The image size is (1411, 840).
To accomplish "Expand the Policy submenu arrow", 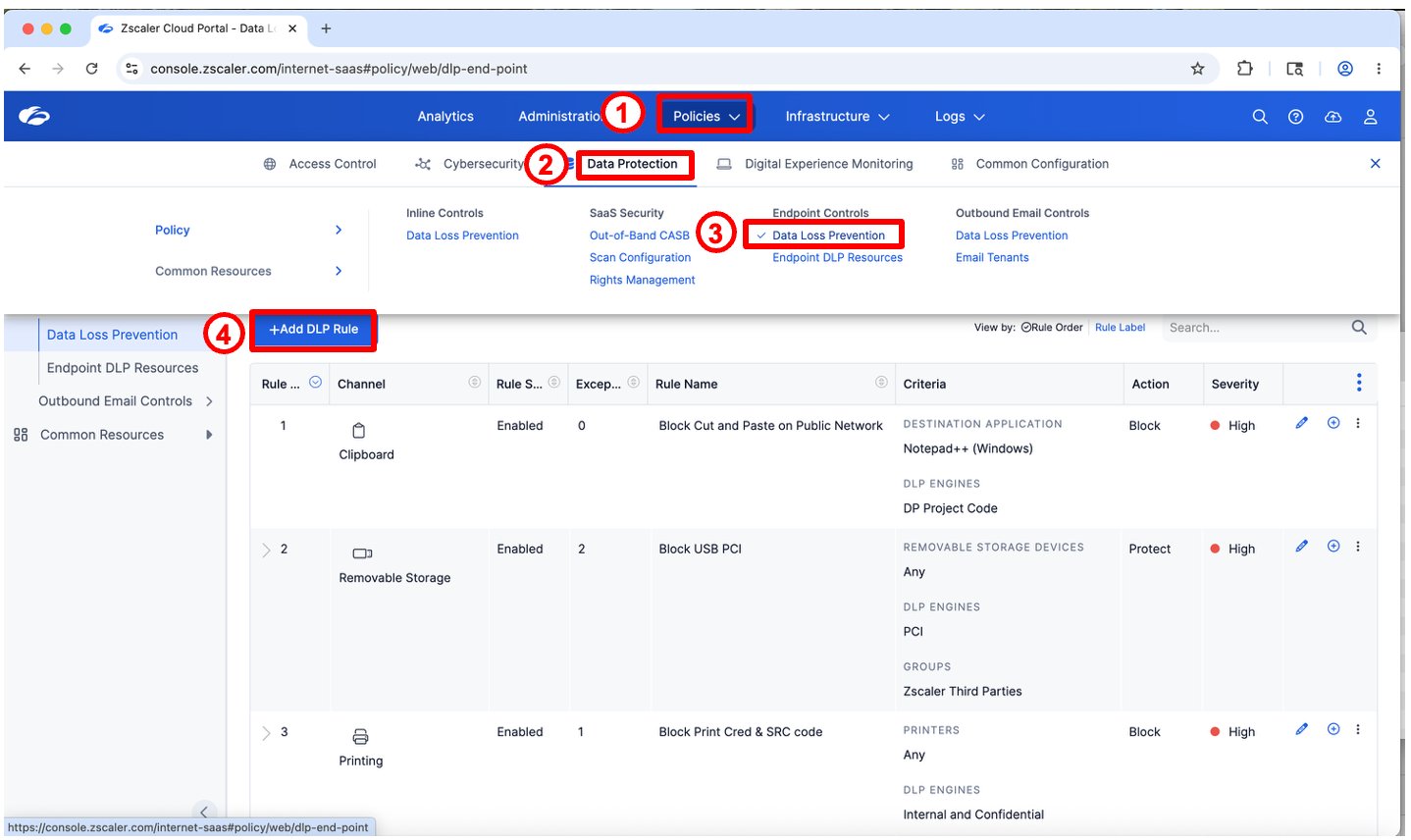I will (339, 230).
